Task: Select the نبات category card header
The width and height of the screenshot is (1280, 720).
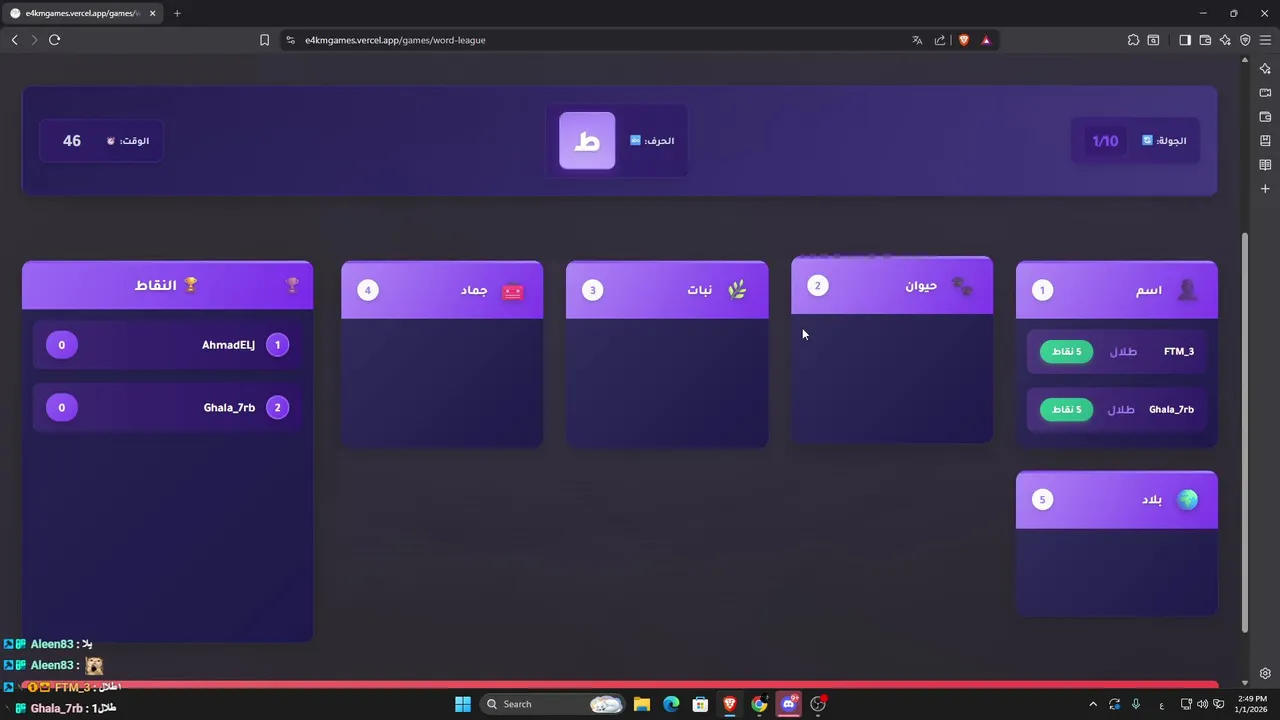Action: [667, 290]
